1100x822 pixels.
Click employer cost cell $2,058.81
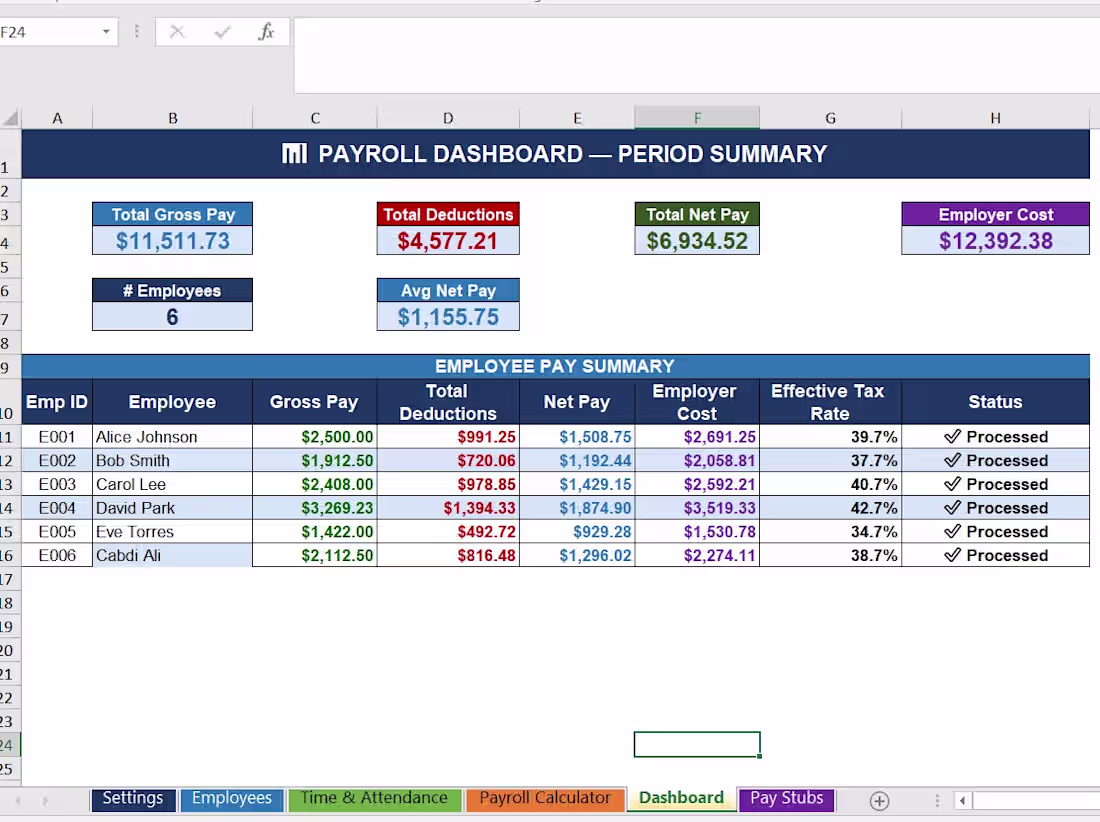click(x=697, y=461)
